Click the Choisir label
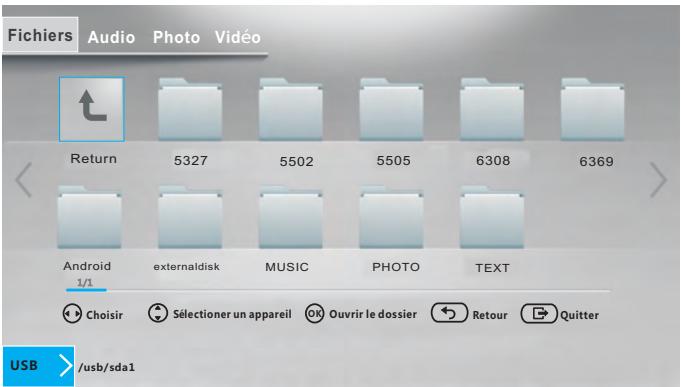Image resolution: width=681 pixels, height=387 pixels. pyautogui.click(x=104, y=315)
